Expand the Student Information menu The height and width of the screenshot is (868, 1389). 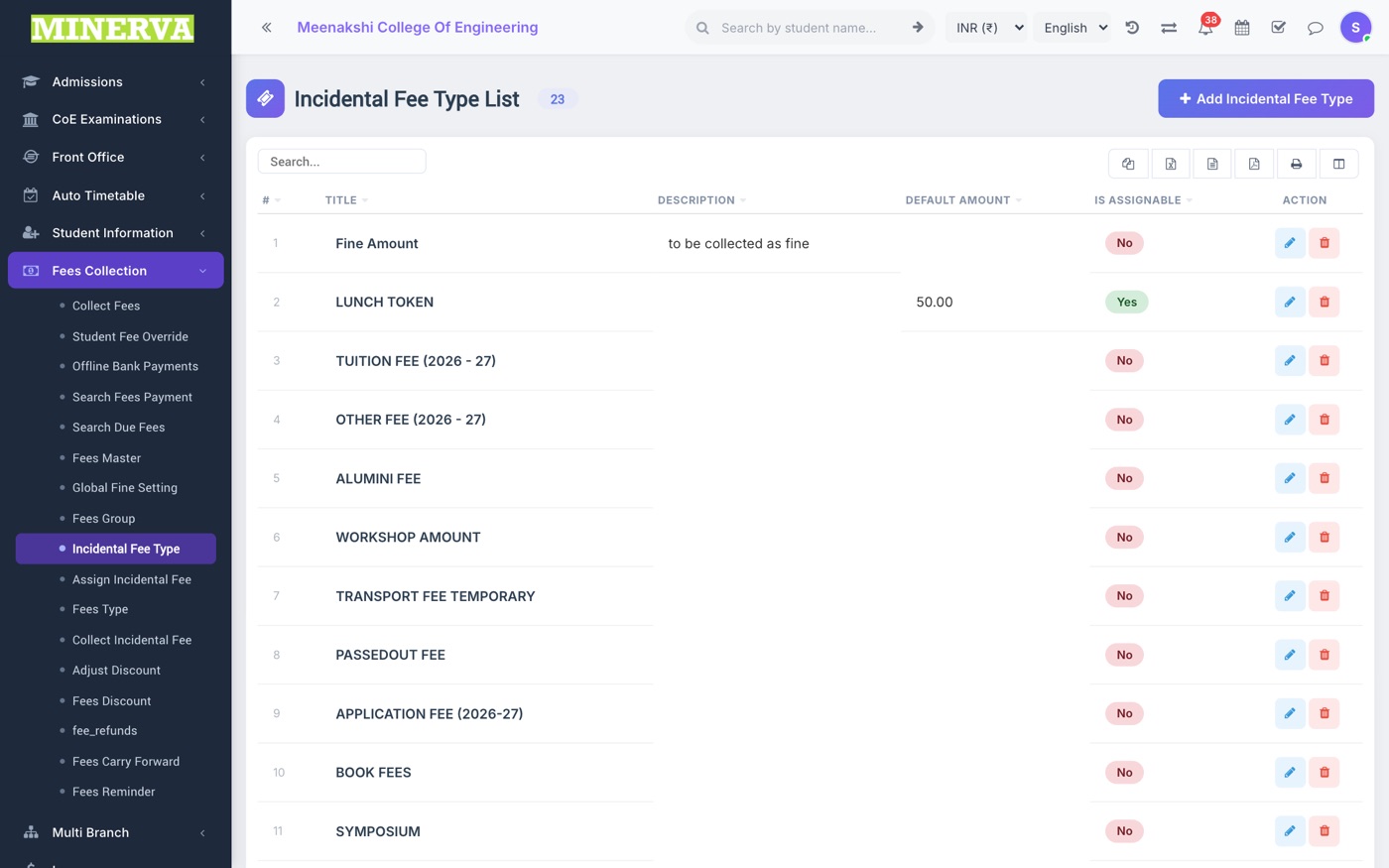[115, 233]
